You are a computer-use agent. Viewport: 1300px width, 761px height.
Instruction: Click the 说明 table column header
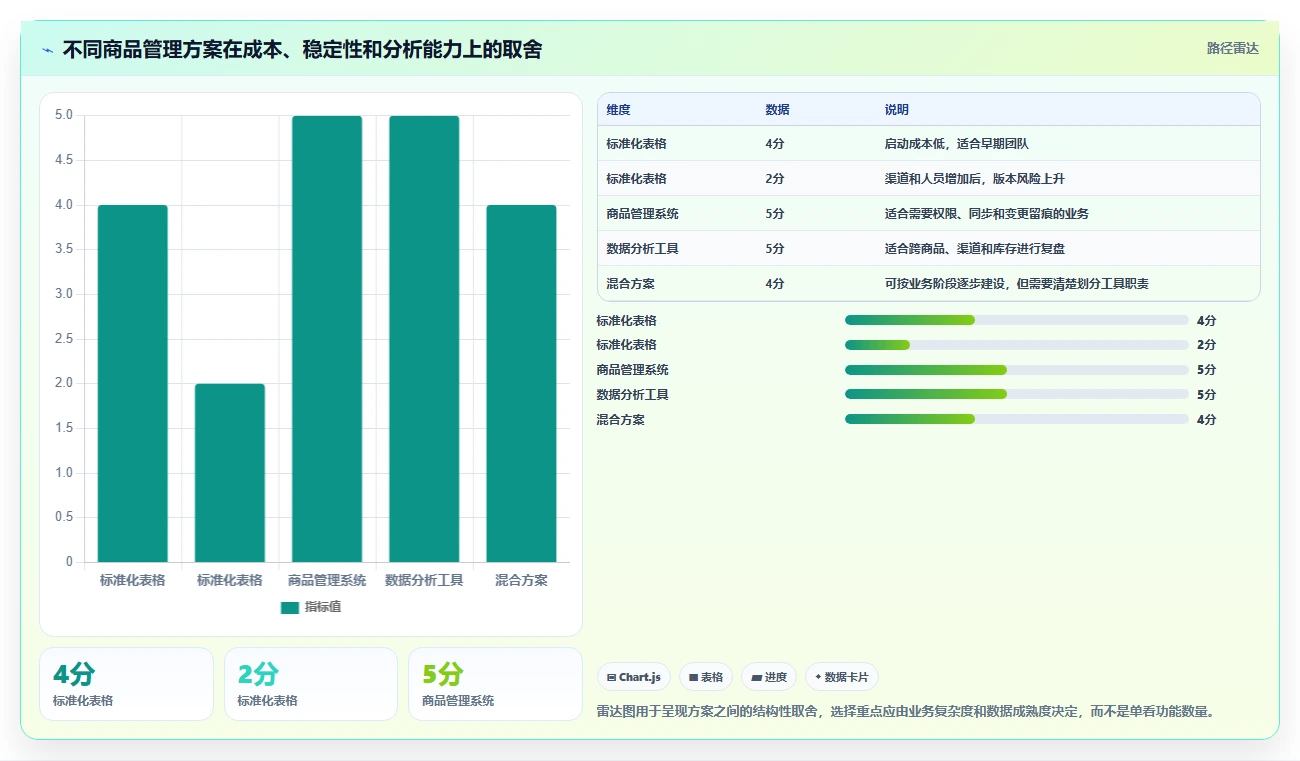pyautogui.click(x=897, y=110)
